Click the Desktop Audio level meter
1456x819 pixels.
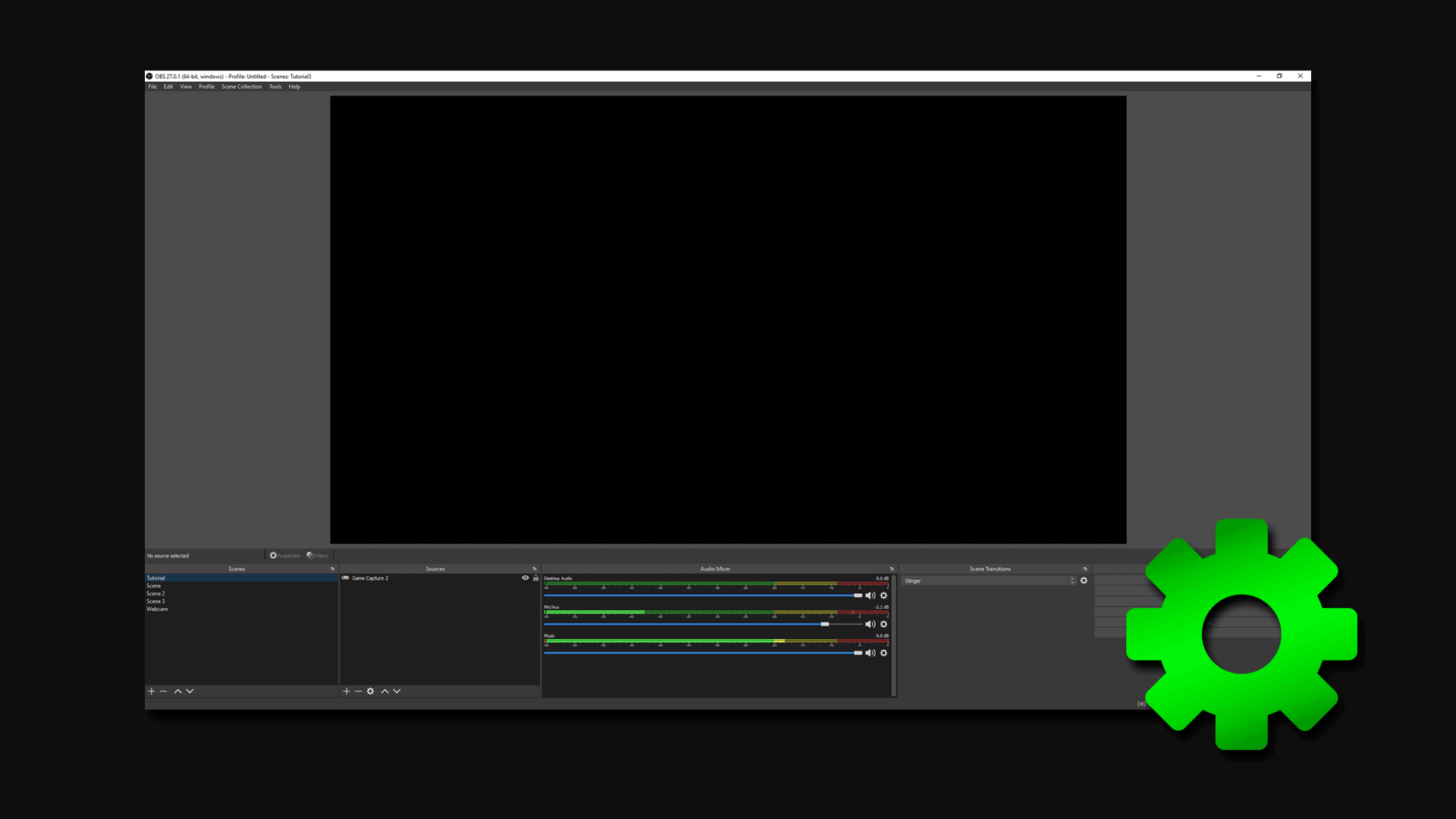click(x=716, y=585)
